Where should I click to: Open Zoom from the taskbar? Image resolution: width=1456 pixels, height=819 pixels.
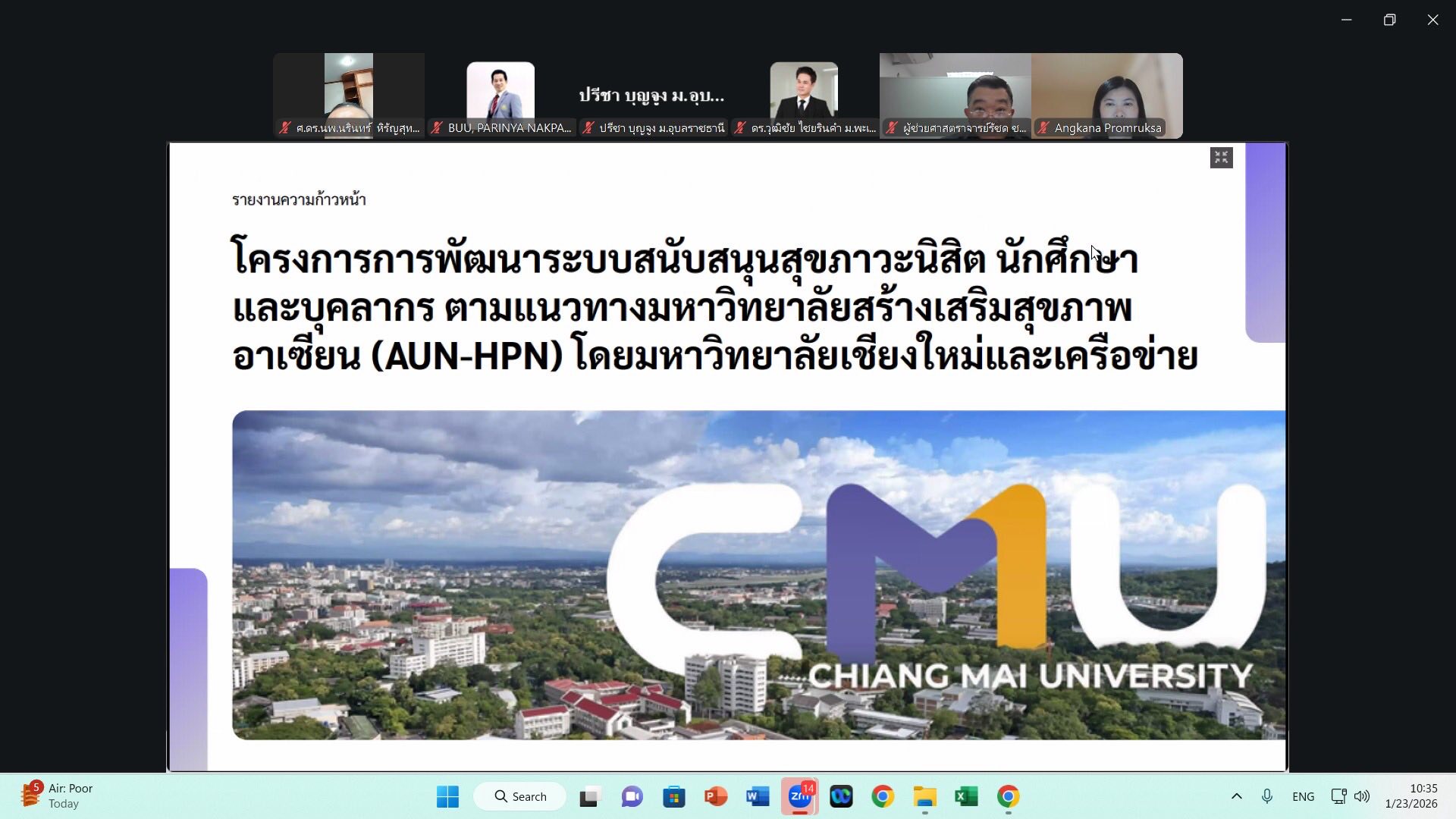[800, 796]
